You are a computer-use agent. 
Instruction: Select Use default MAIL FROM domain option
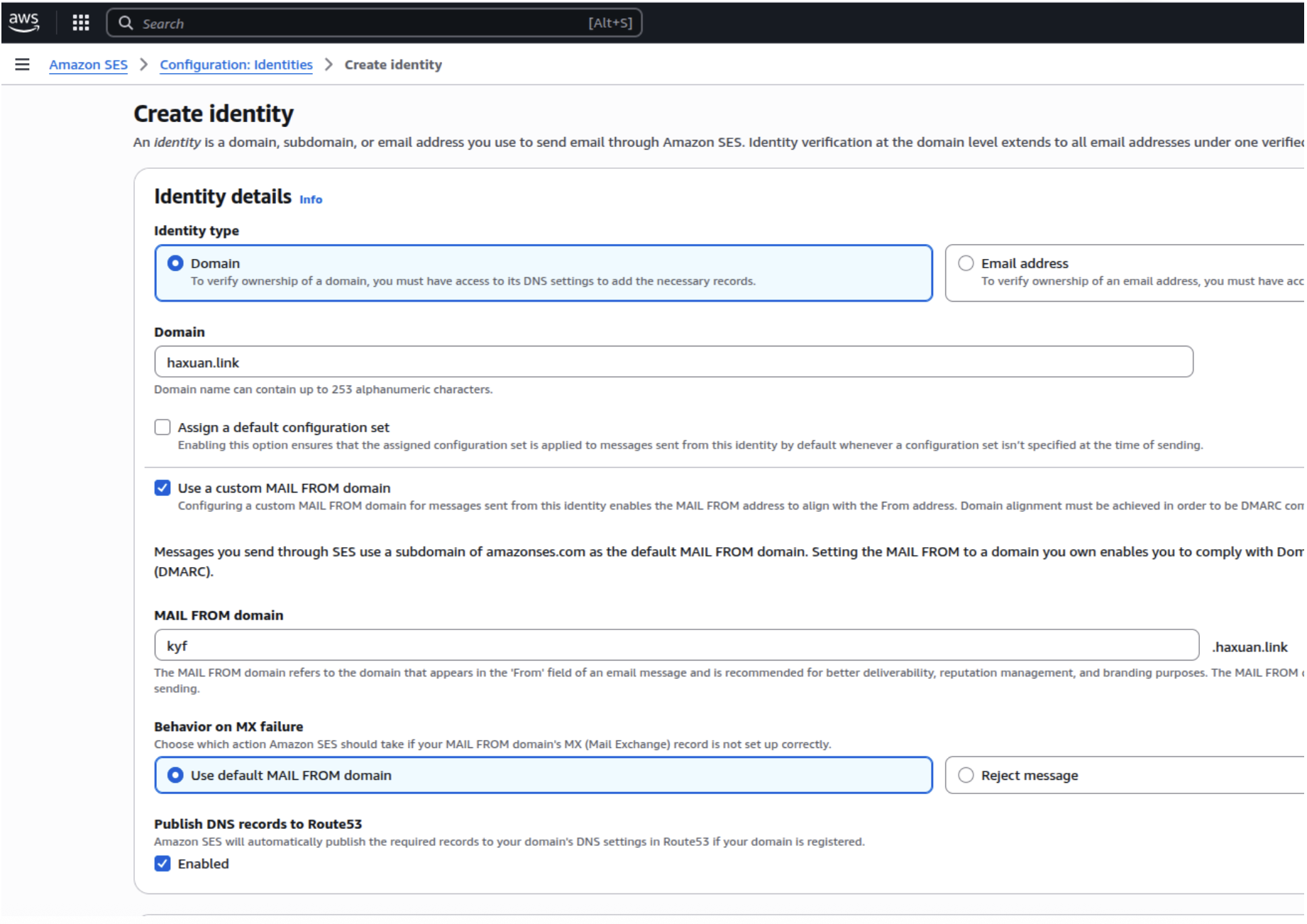pyautogui.click(x=544, y=776)
